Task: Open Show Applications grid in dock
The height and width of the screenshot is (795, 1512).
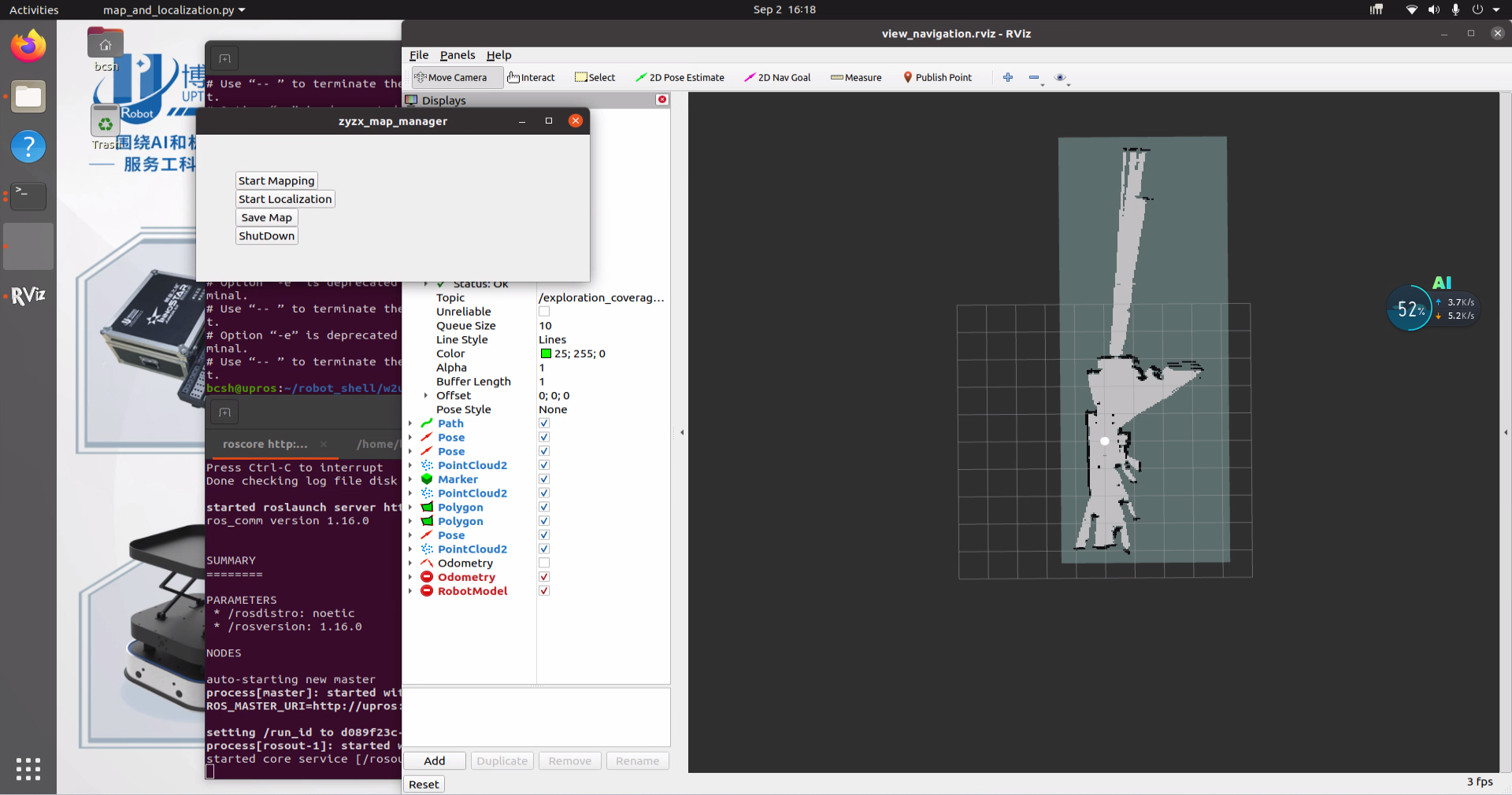Action: (28, 769)
